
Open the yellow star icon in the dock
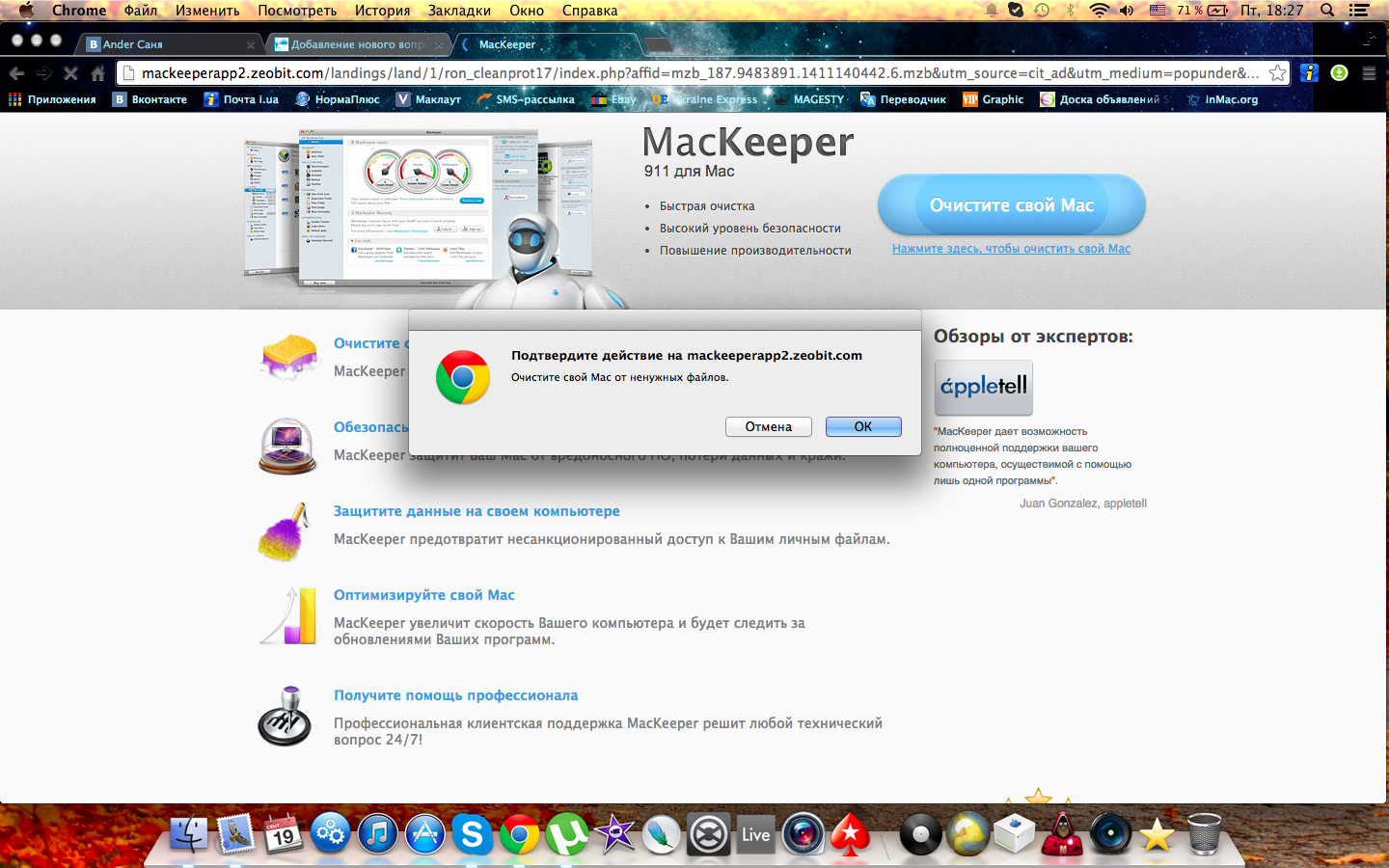click(x=1157, y=835)
